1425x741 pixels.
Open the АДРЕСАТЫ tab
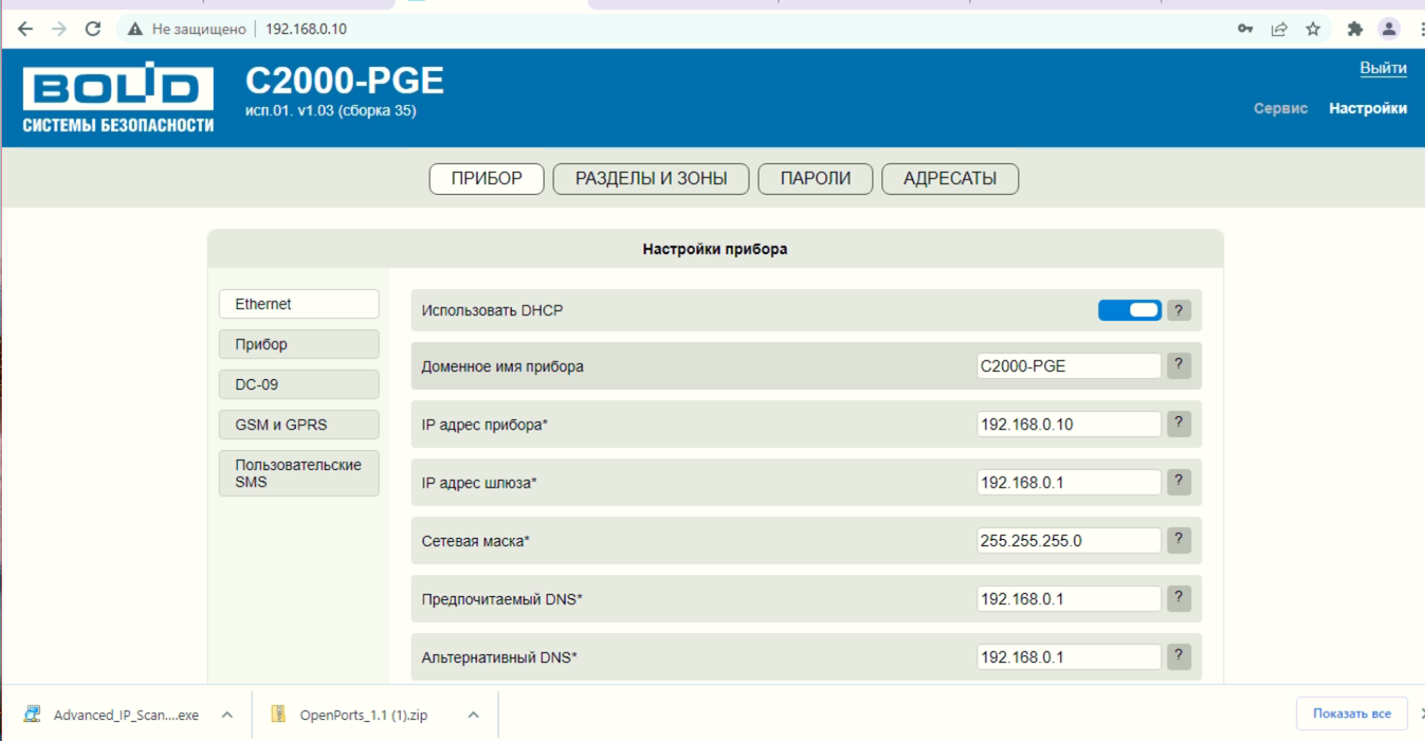(950, 179)
